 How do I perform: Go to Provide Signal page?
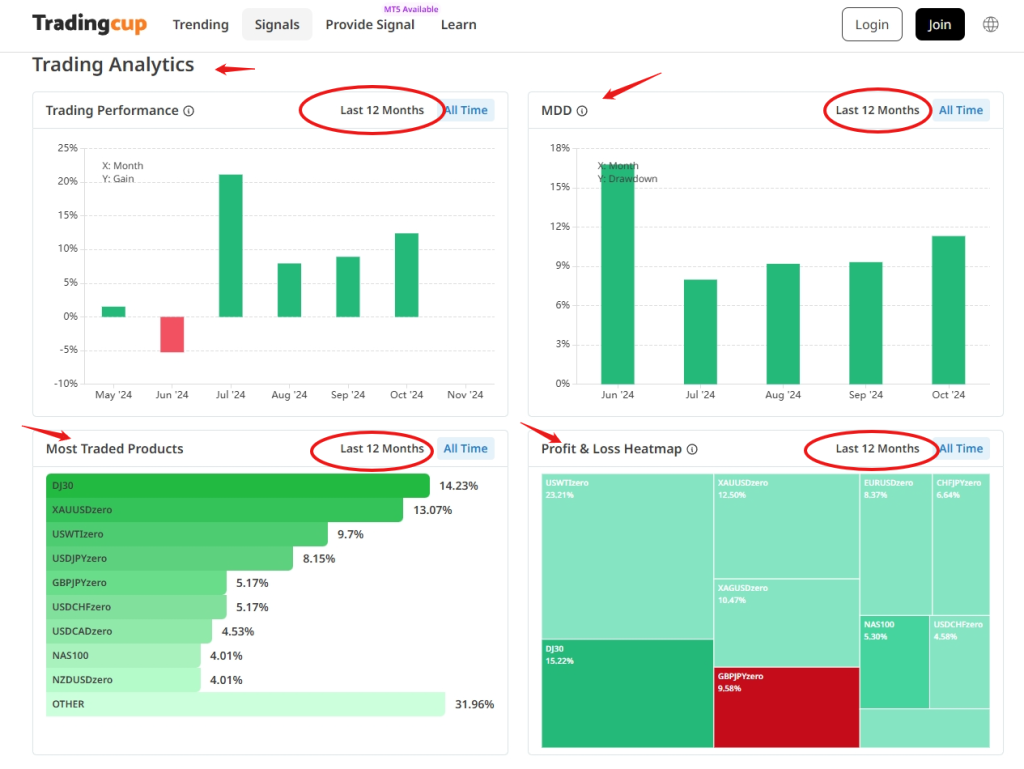click(370, 25)
